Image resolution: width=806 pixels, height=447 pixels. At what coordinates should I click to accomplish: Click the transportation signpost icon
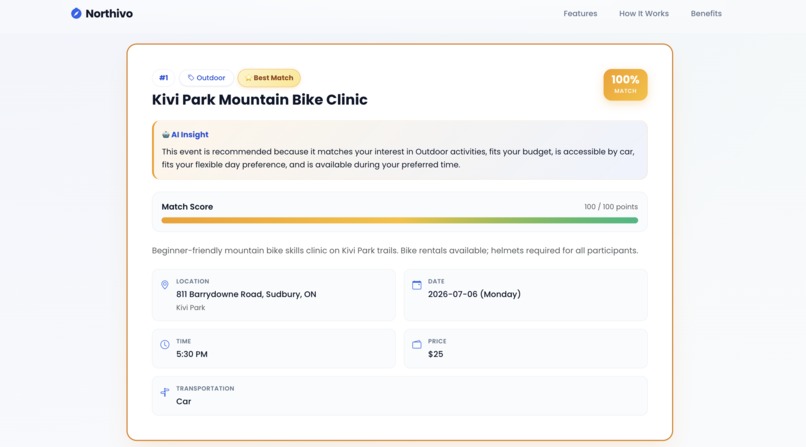(x=164, y=392)
